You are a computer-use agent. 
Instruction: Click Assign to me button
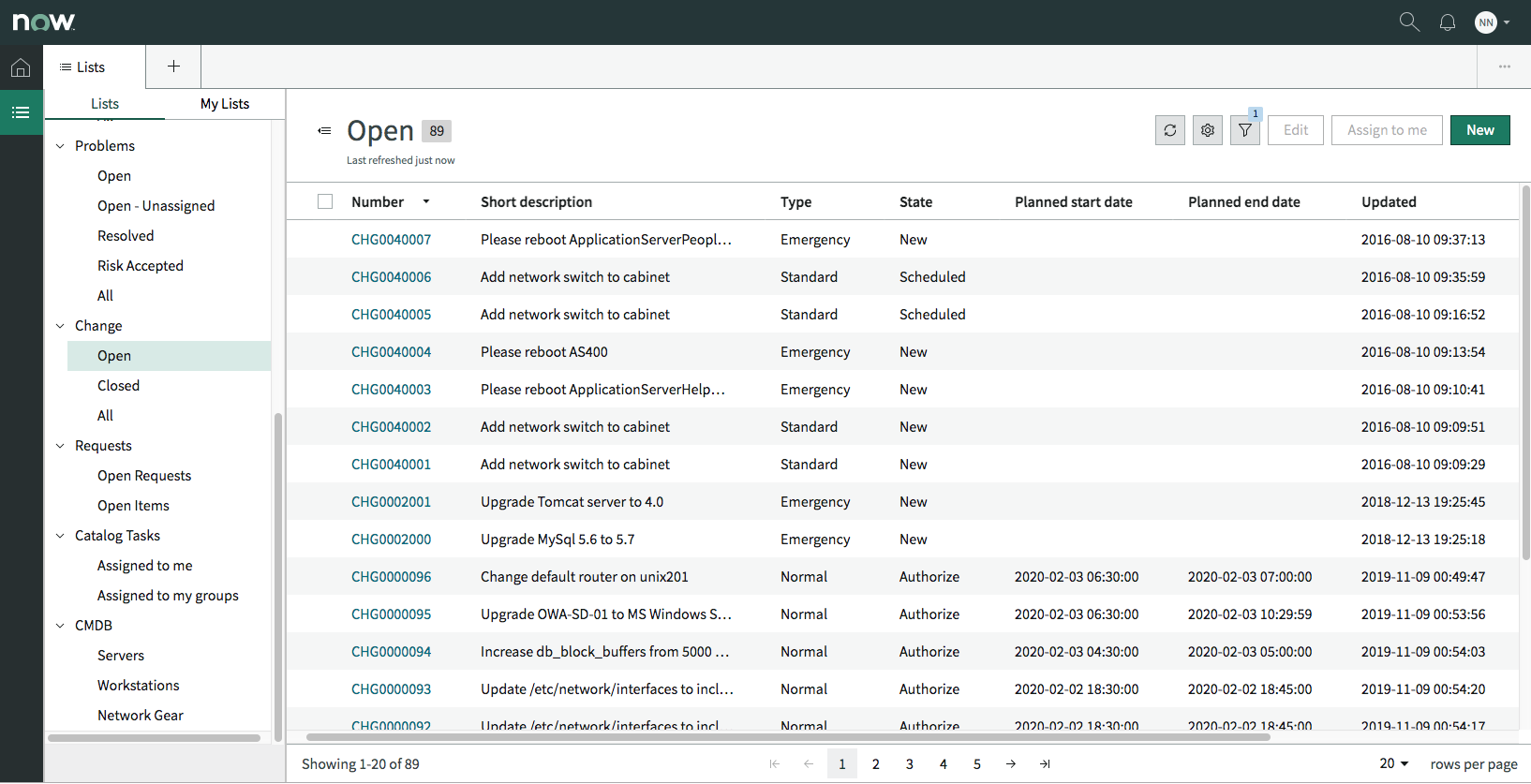[1387, 130]
